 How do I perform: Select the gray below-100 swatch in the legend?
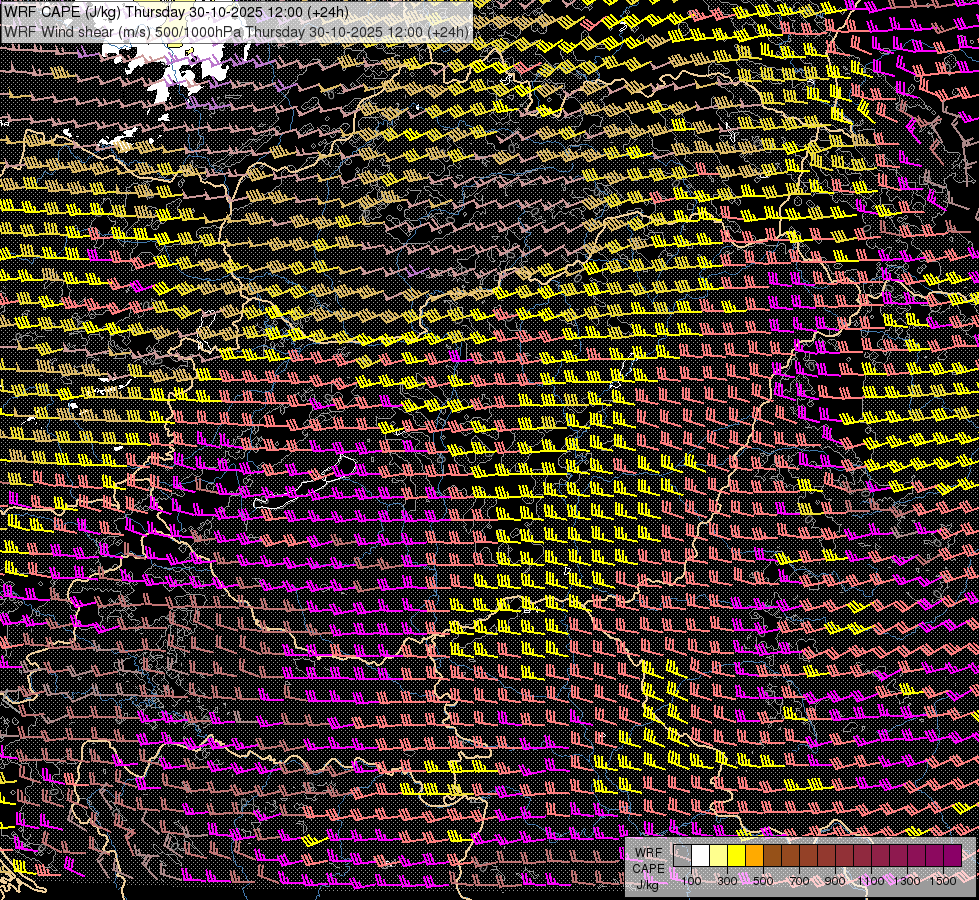(x=682, y=856)
